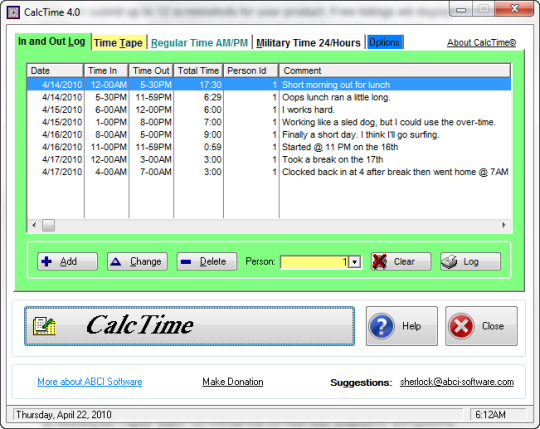
Task: Switch to the In and Out Log tab
Action: [52, 41]
